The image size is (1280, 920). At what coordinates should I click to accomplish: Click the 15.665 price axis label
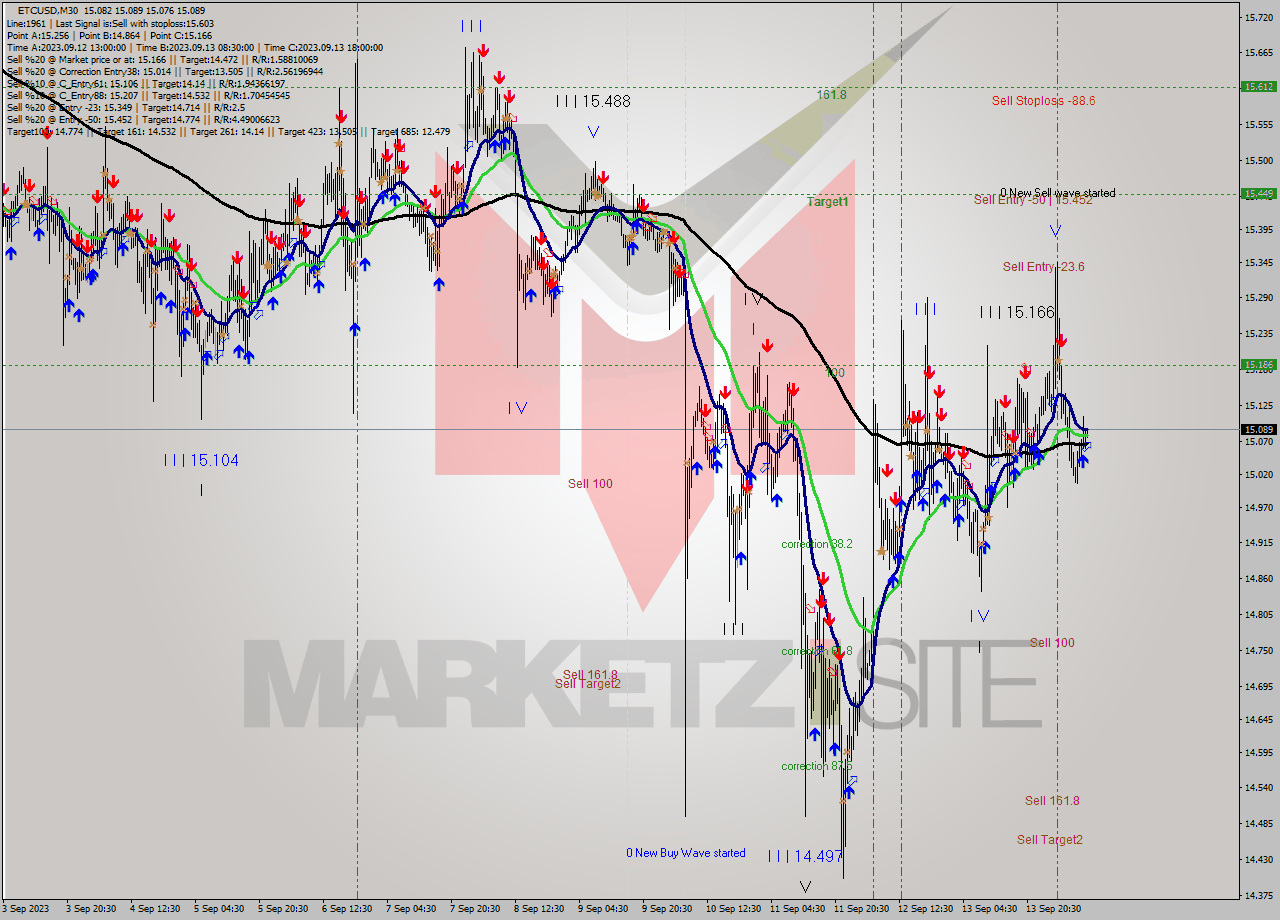[1258, 53]
